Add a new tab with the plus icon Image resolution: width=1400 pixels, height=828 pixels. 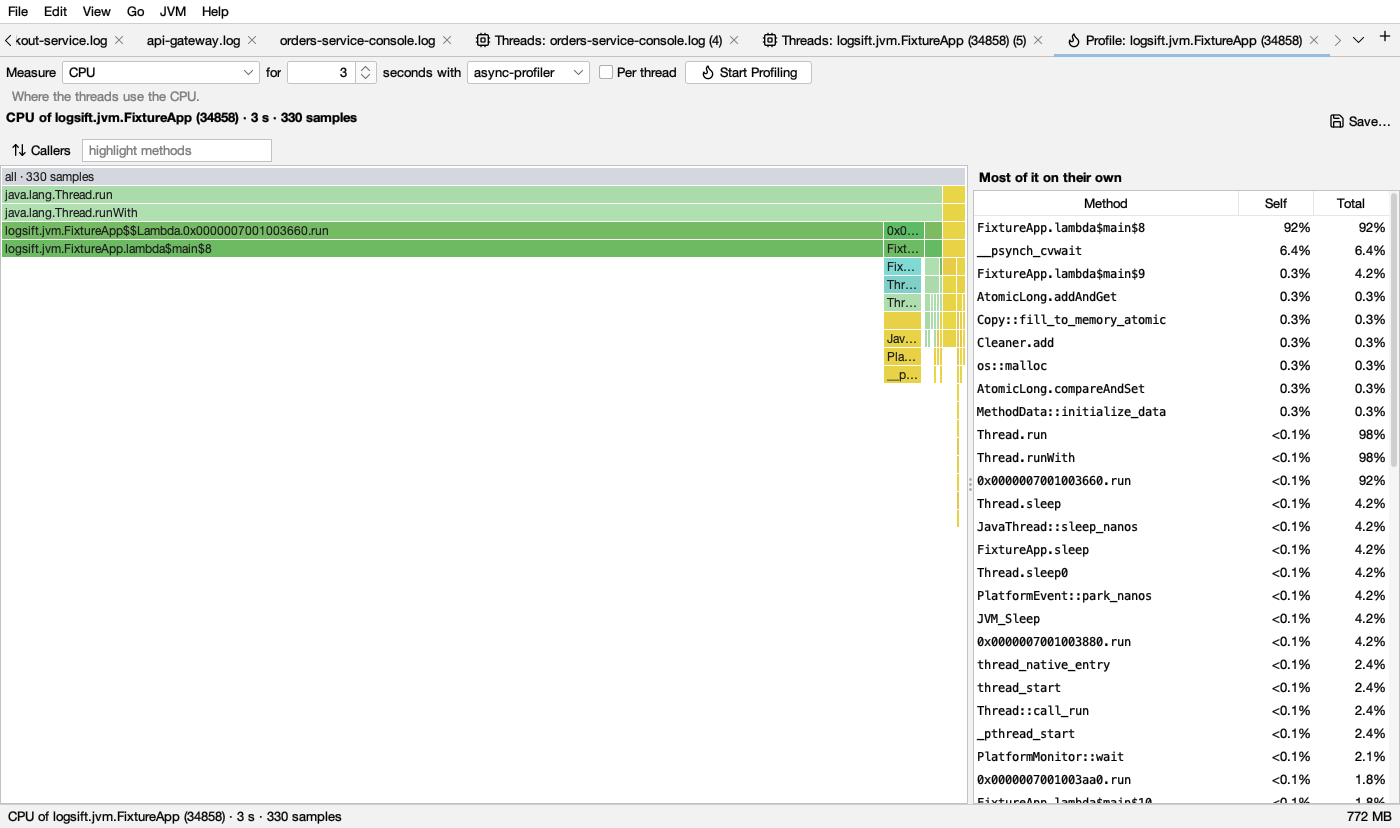[1385, 38]
